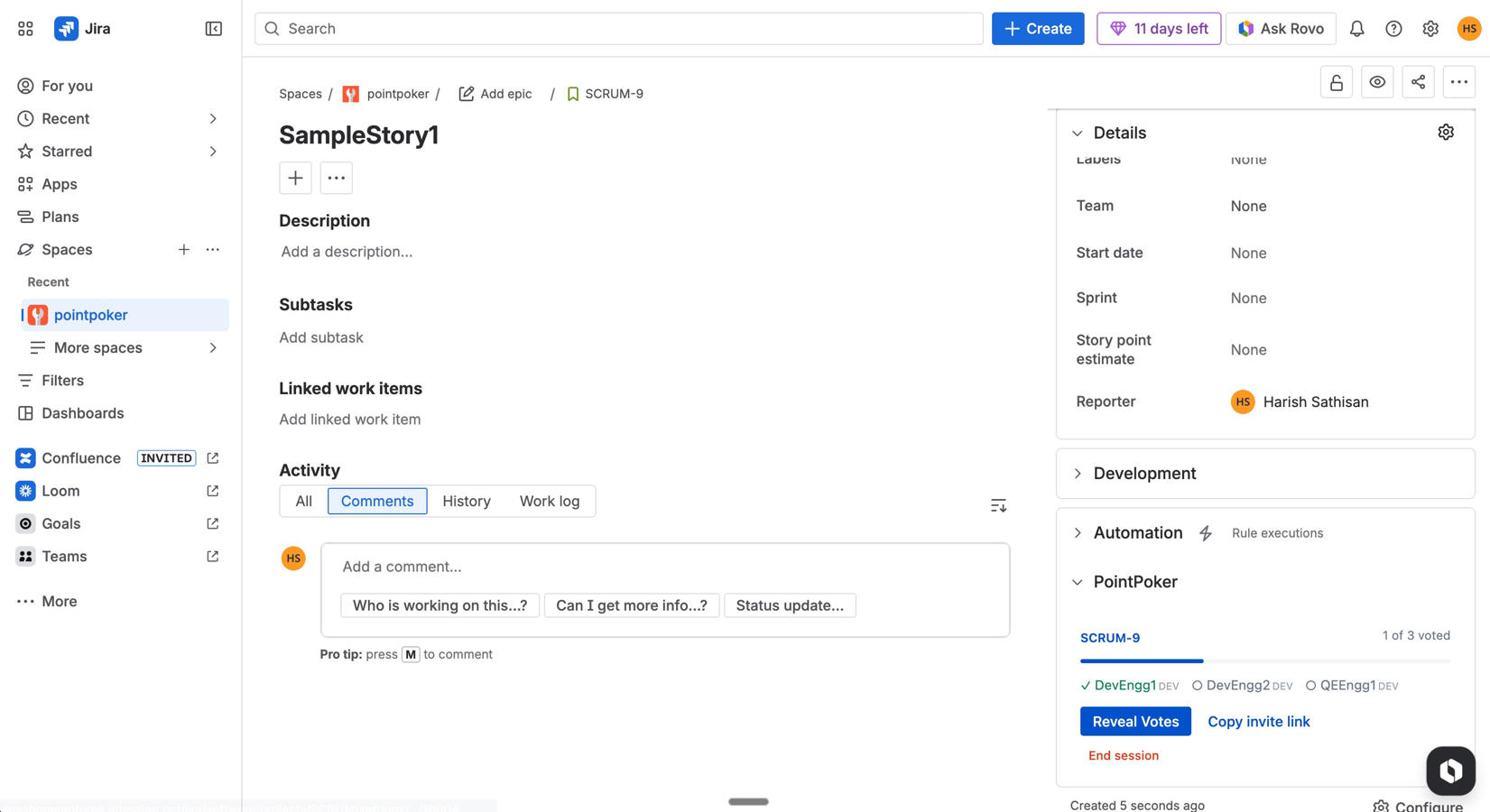Open the Loom app in sidebar
Screen dimensions: 1490x812
coord(60,491)
